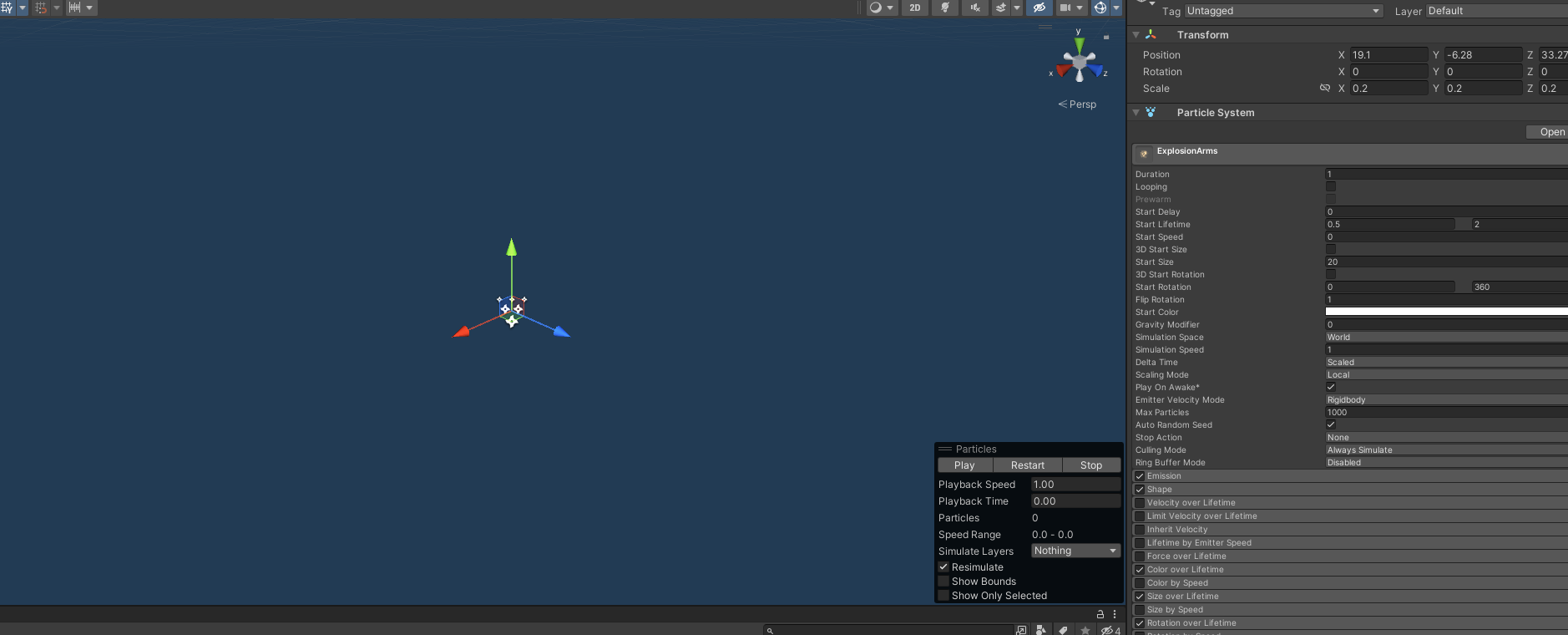The height and width of the screenshot is (635, 1568).
Task: Click the Playback Time field
Action: click(1075, 501)
